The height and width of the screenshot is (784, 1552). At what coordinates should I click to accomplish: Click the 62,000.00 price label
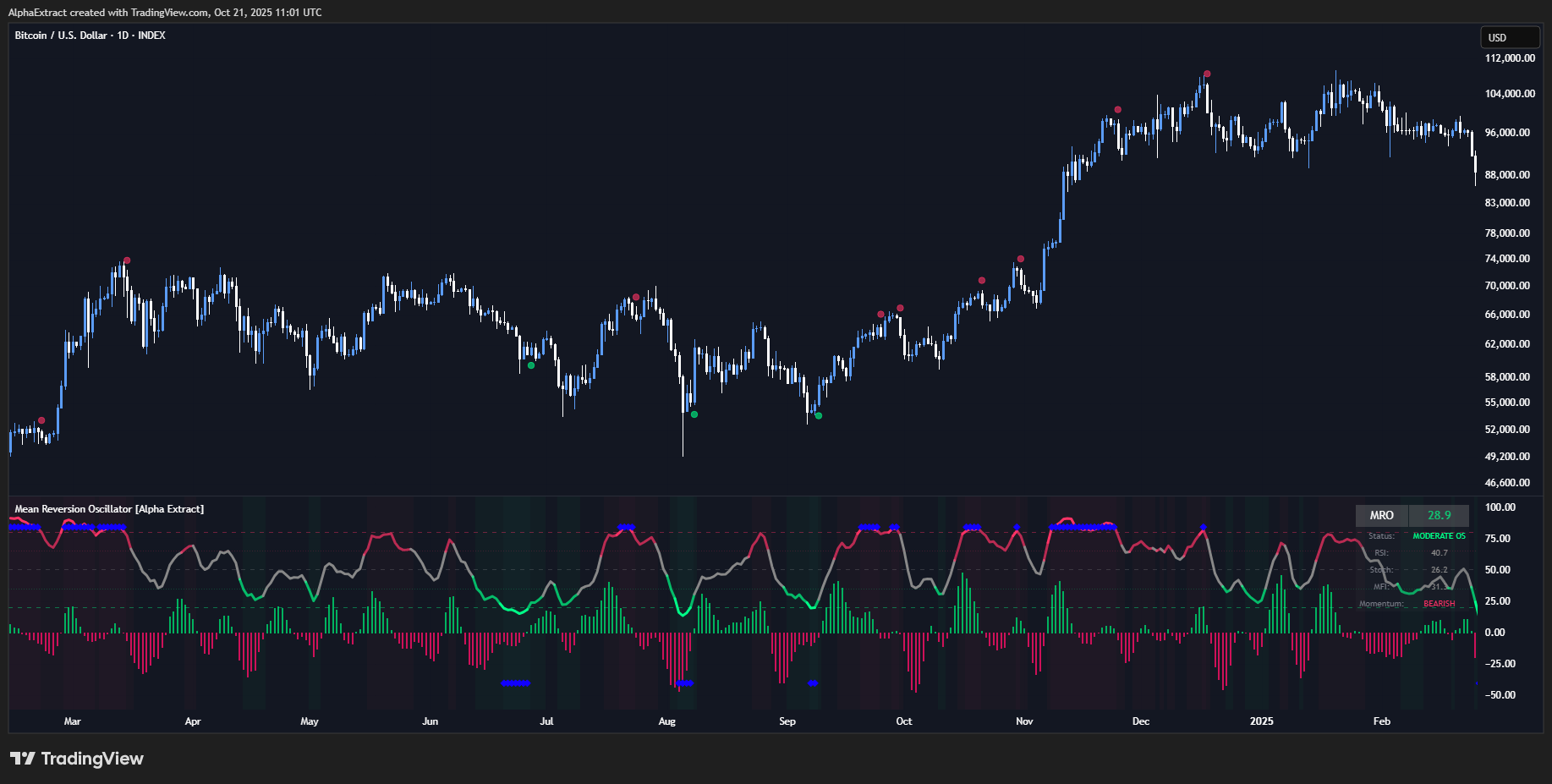click(x=1507, y=344)
